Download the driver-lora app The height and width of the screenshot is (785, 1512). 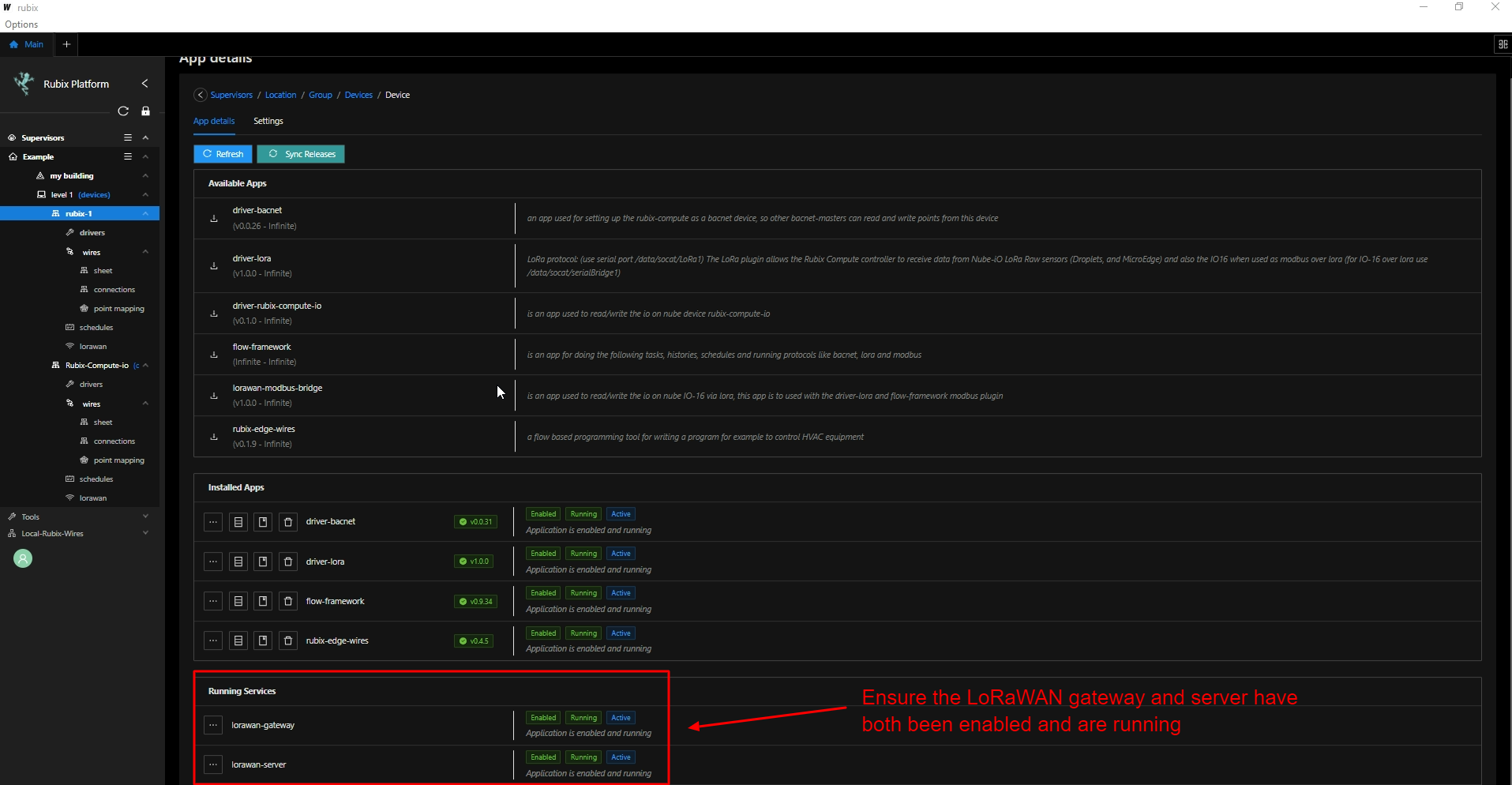214,266
